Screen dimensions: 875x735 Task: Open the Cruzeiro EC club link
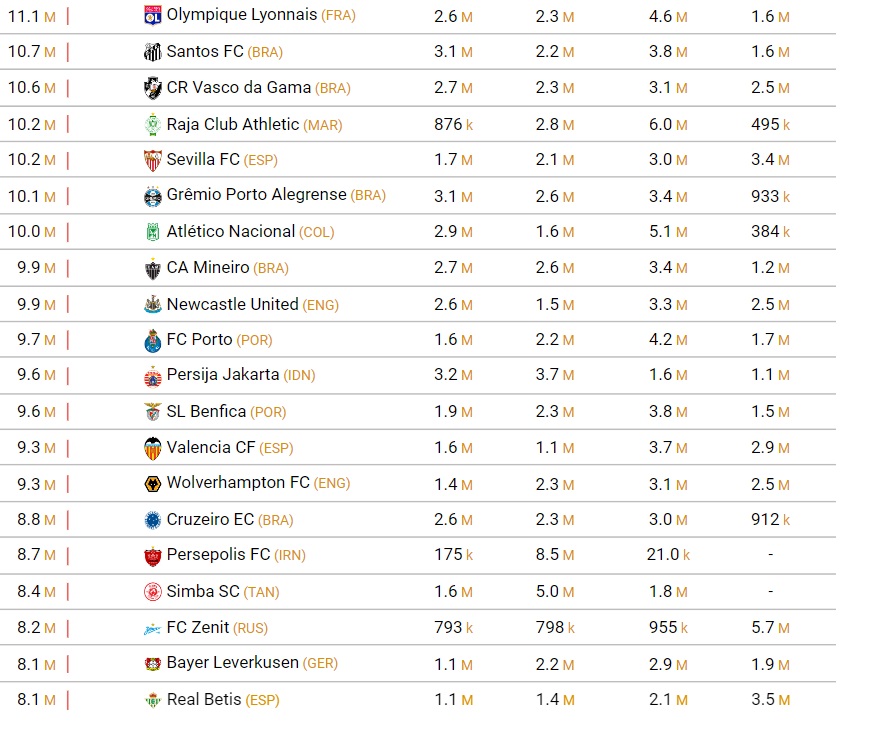coord(210,519)
